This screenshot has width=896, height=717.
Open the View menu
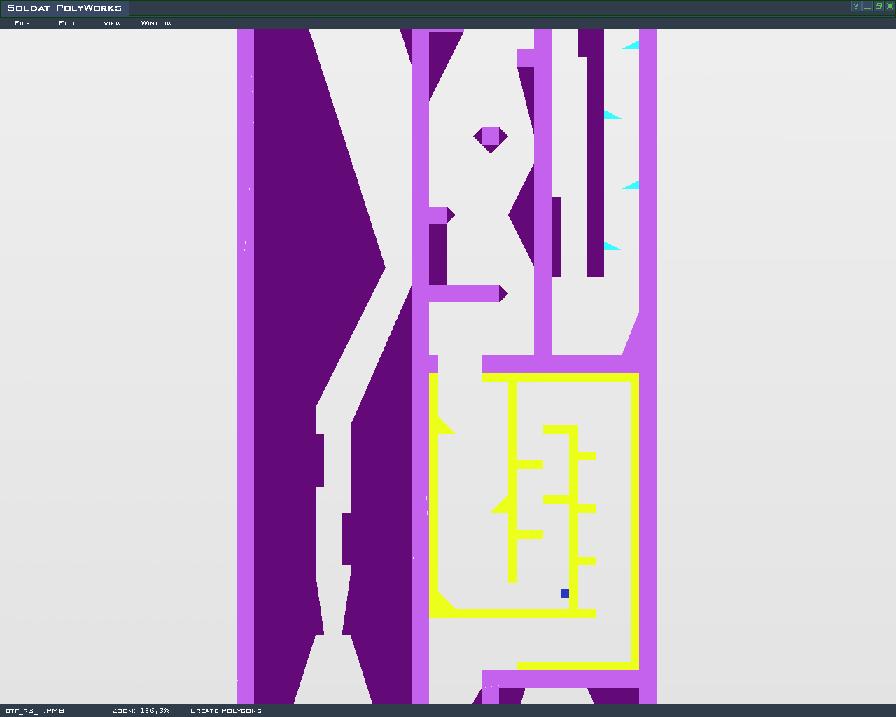[112, 23]
